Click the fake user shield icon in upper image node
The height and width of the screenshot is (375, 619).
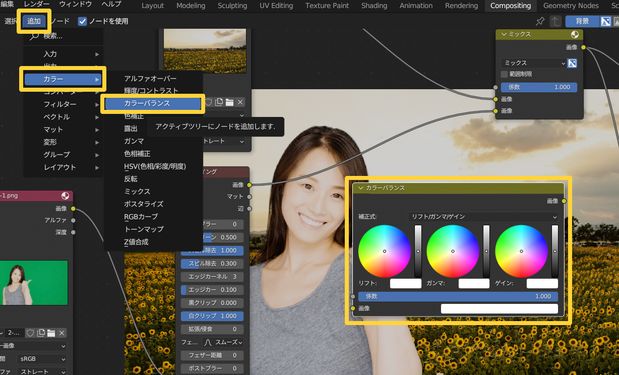tap(209, 103)
